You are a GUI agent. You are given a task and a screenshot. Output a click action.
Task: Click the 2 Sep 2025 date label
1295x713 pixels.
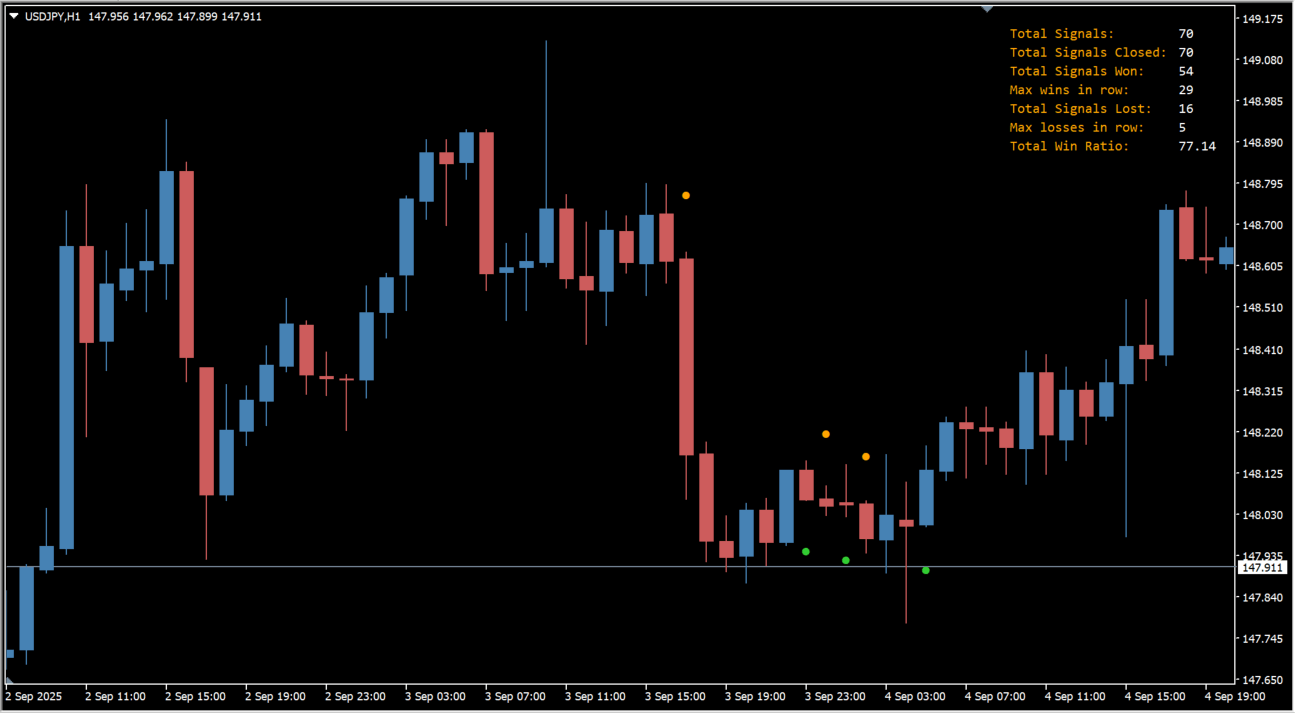(35, 696)
